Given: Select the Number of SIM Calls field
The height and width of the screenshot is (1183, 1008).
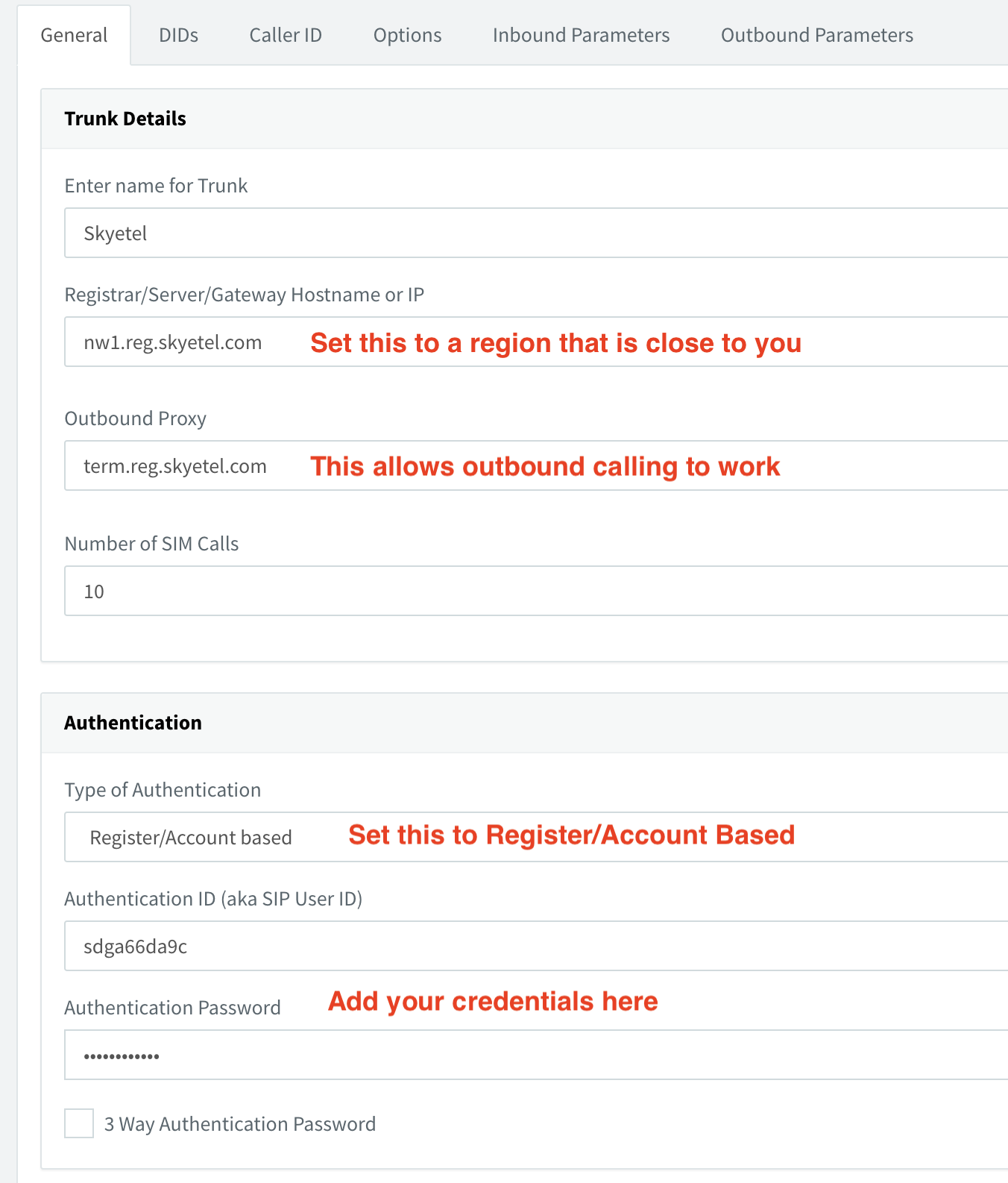Looking at the screenshot, I should (x=536, y=591).
